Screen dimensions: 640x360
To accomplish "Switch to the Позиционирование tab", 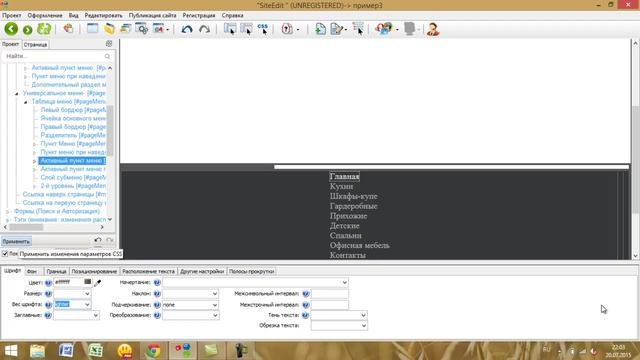I will tap(94, 271).
